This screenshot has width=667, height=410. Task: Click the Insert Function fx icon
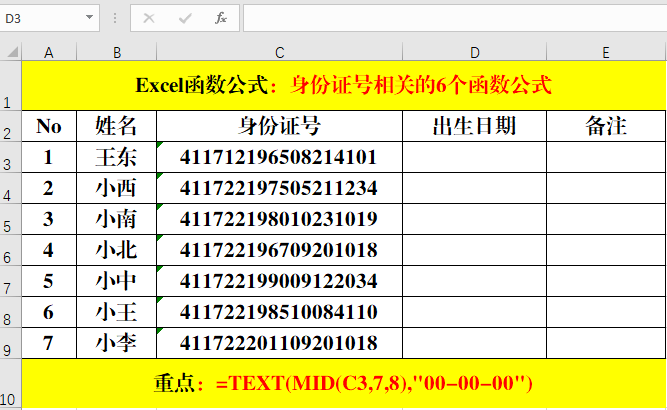221,18
